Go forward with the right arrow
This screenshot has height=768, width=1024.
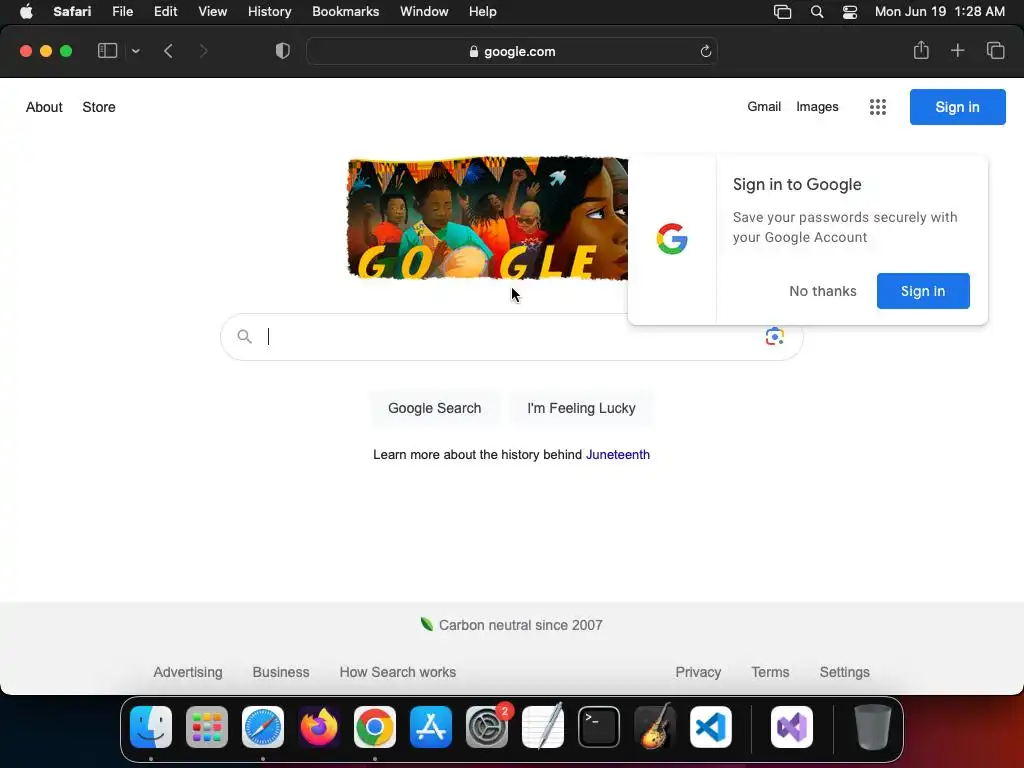coord(203,51)
